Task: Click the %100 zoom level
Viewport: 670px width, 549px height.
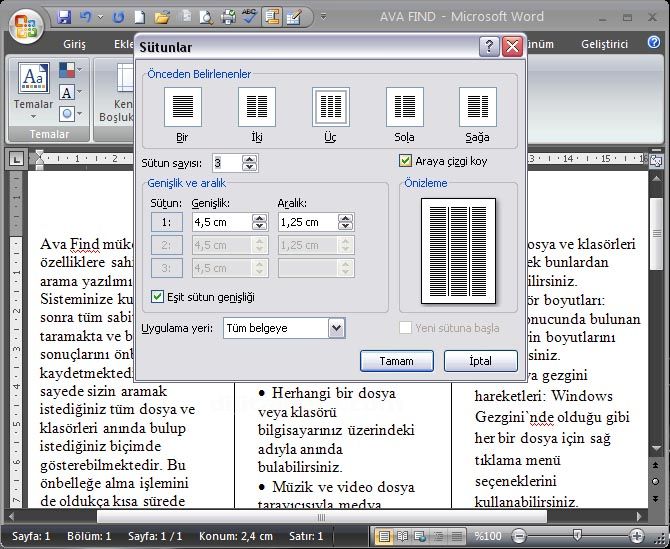Action: (488, 536)
